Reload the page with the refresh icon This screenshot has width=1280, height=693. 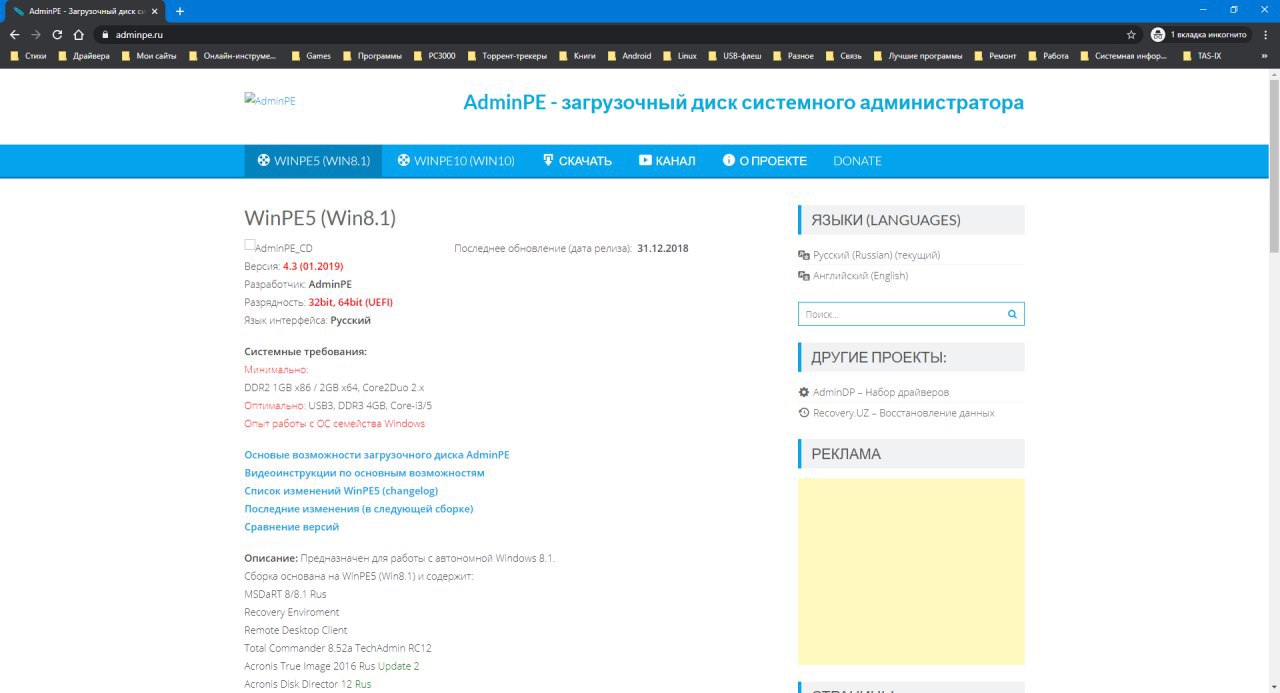tap(58, 34)
